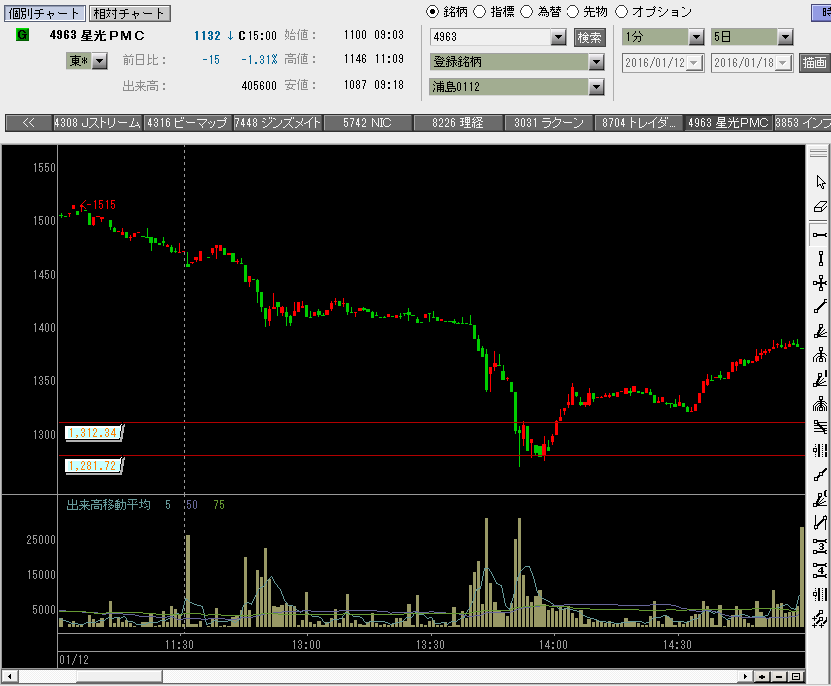Click the 1,281.72 price line label
This screenshot has height=686, width=831.
93,466
